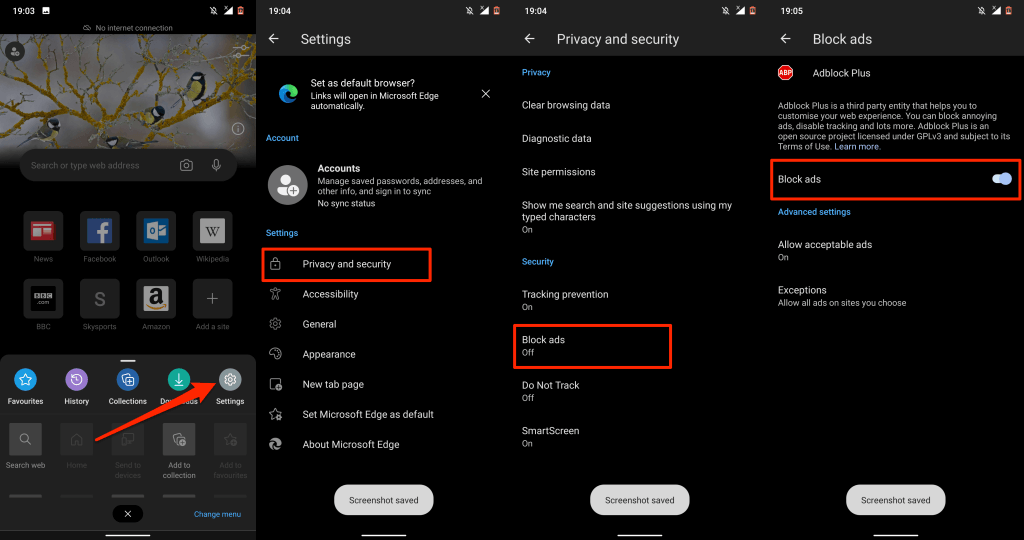1024x540 pixels.
Task: Click the Learn more link
Action: tap(857, 147)
